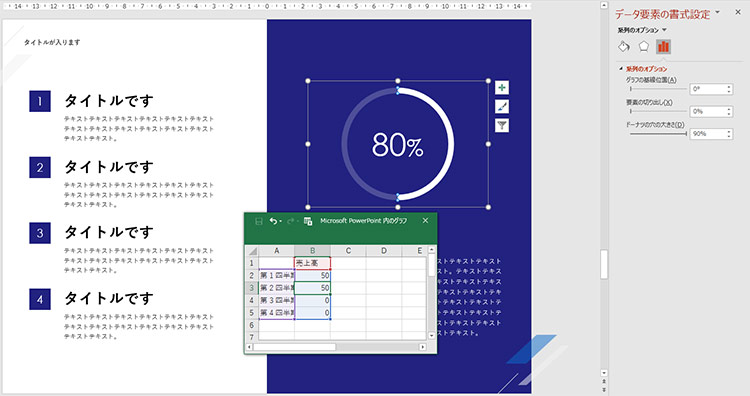Select row 1 header in the data sheet
This screenshot has width=750, height=396.
(252, 263)
